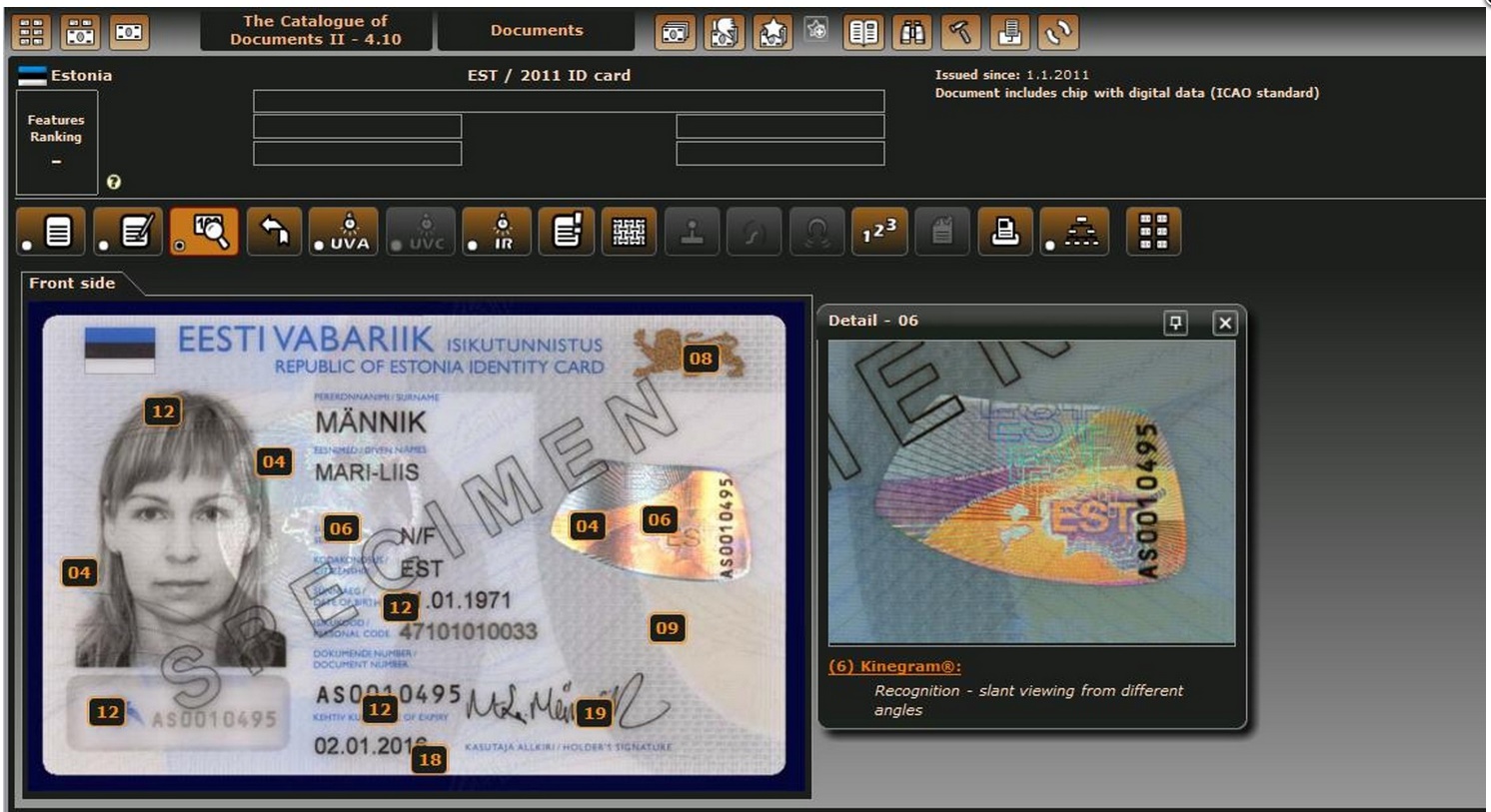Viewport: 1491px width, 812px height.
Task: Click marker 04 at portrait left edge
Action: (79, 572)
